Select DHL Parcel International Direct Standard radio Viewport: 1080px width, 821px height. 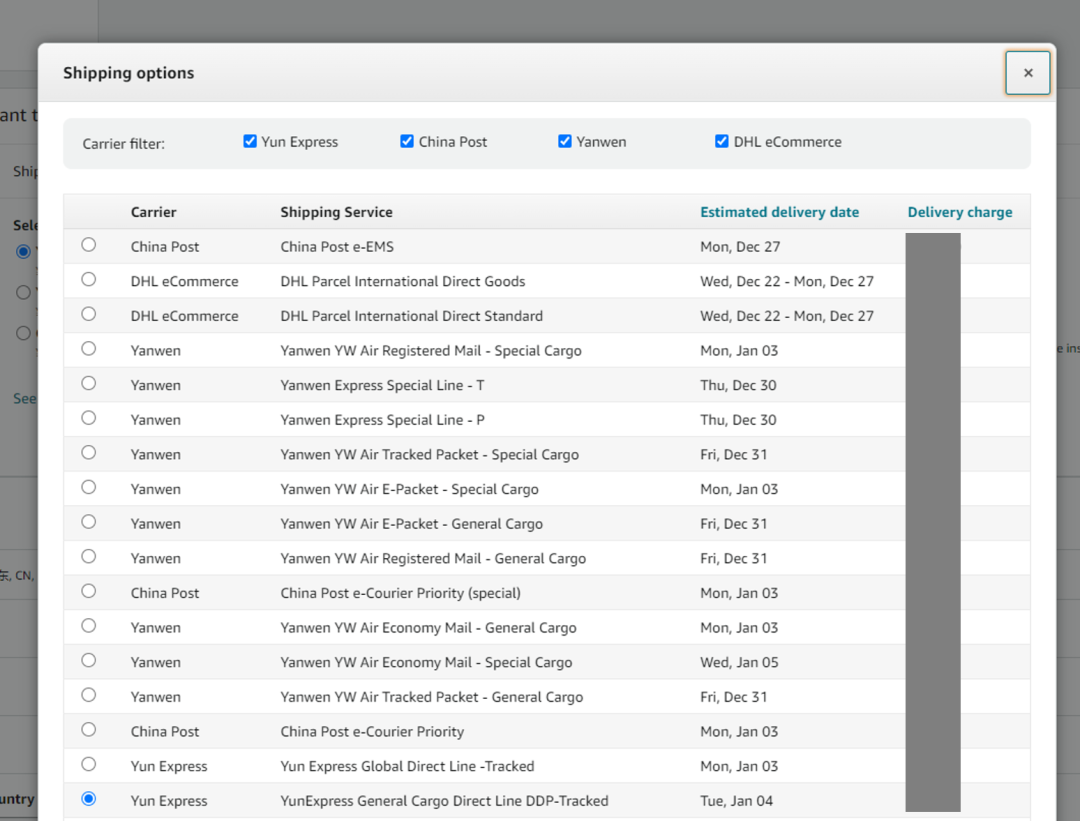89,314
